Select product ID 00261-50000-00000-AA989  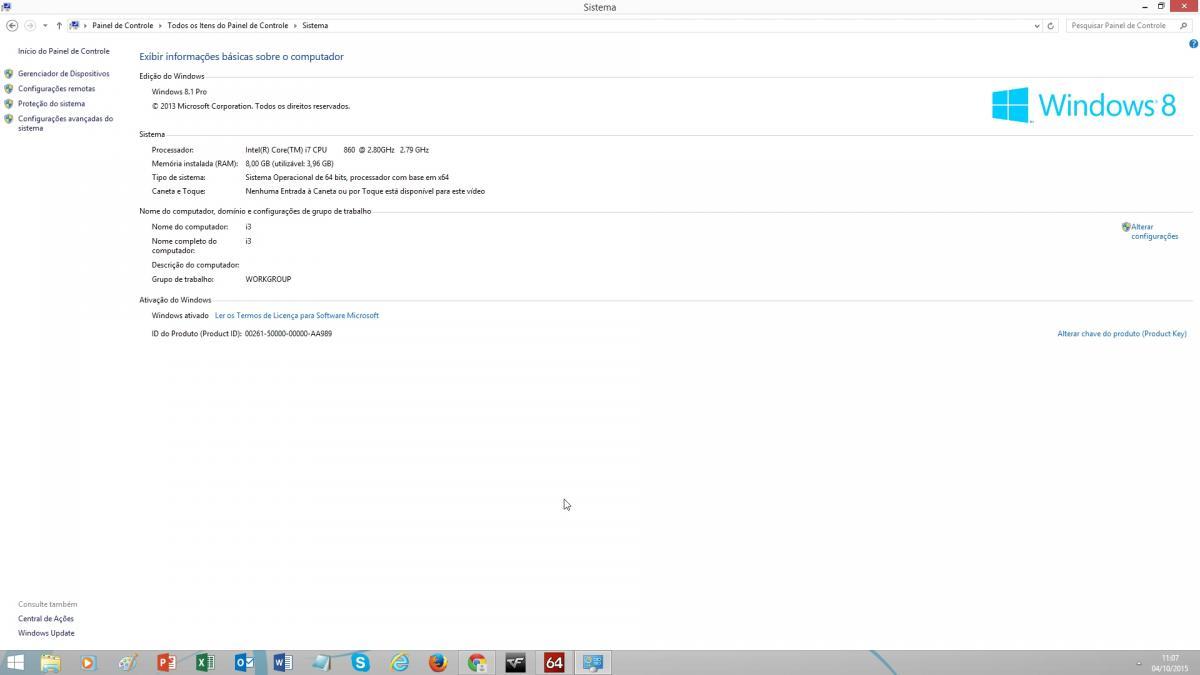pos(288,333)
